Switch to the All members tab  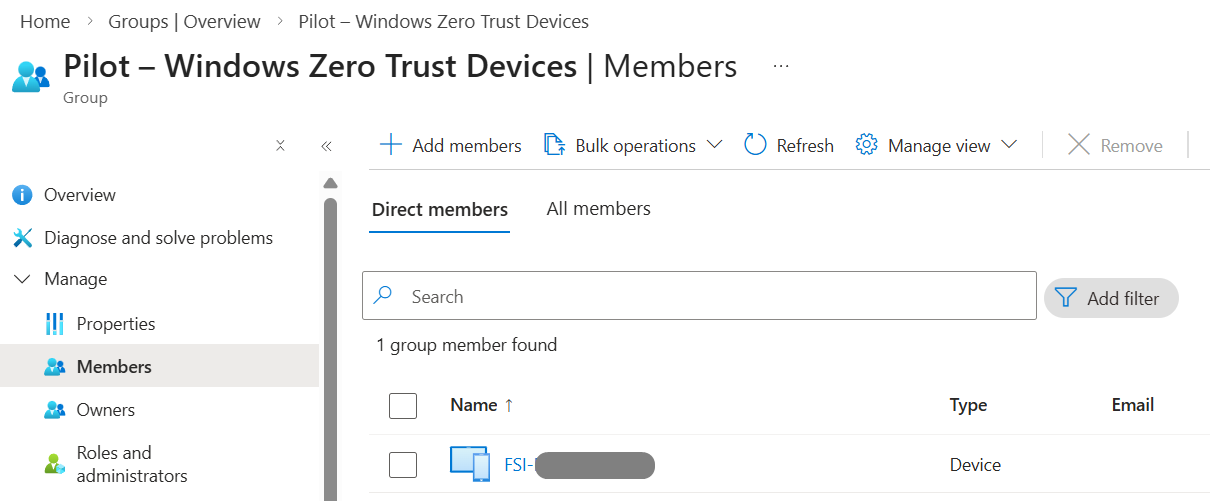pyautogui.click(x=598, y=209)
